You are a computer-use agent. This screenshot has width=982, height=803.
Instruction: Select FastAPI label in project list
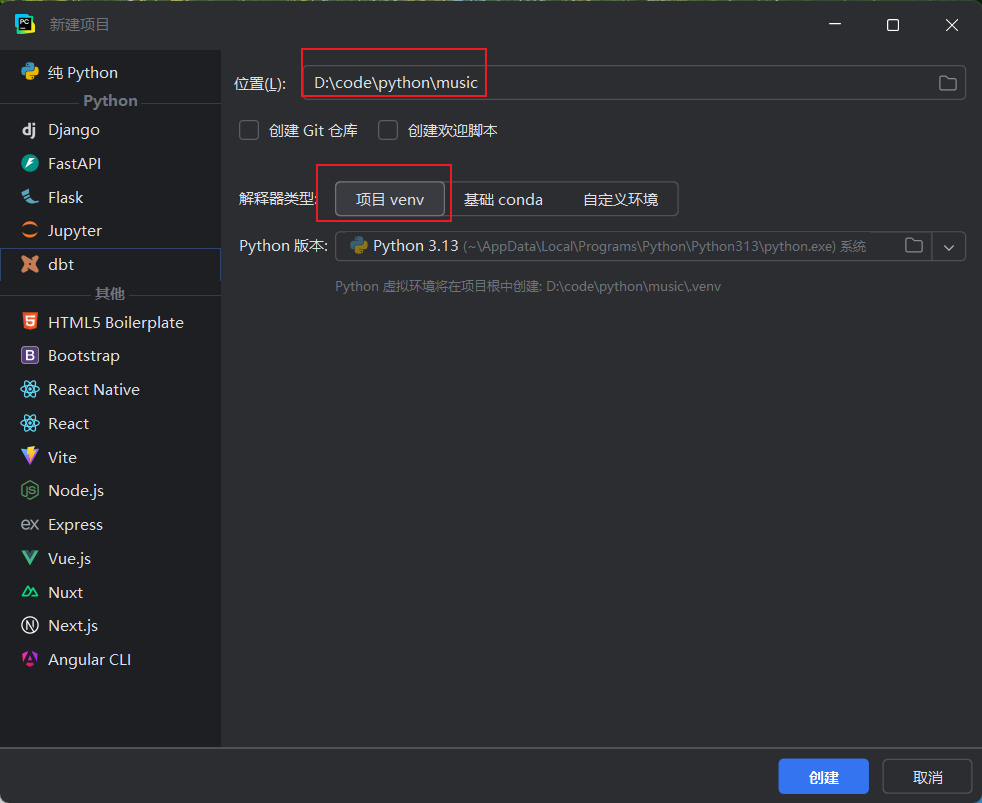tap(74, 163)
